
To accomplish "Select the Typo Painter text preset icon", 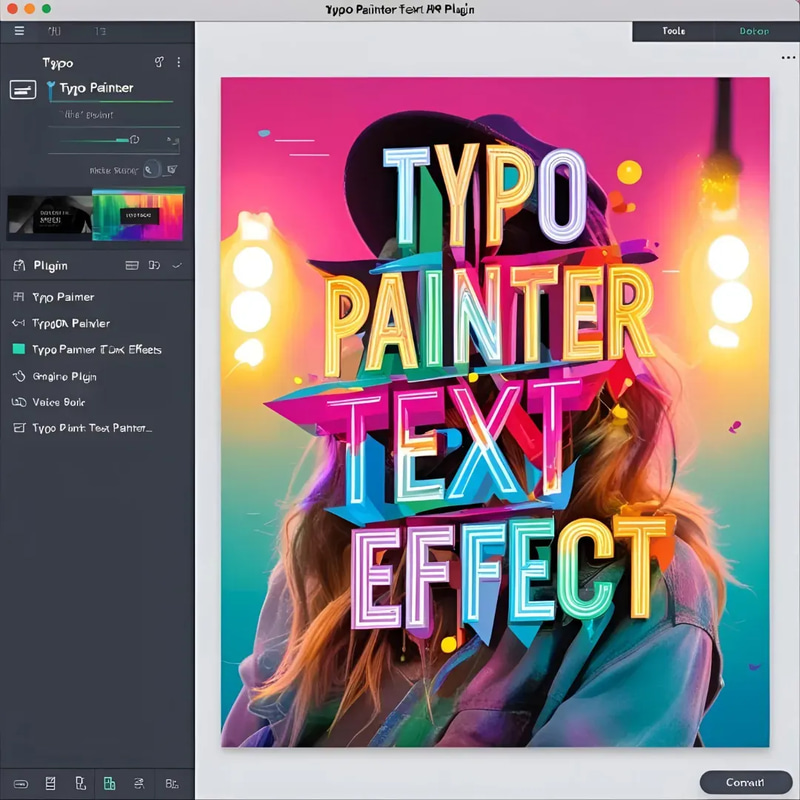I will [x=21, y=88].
